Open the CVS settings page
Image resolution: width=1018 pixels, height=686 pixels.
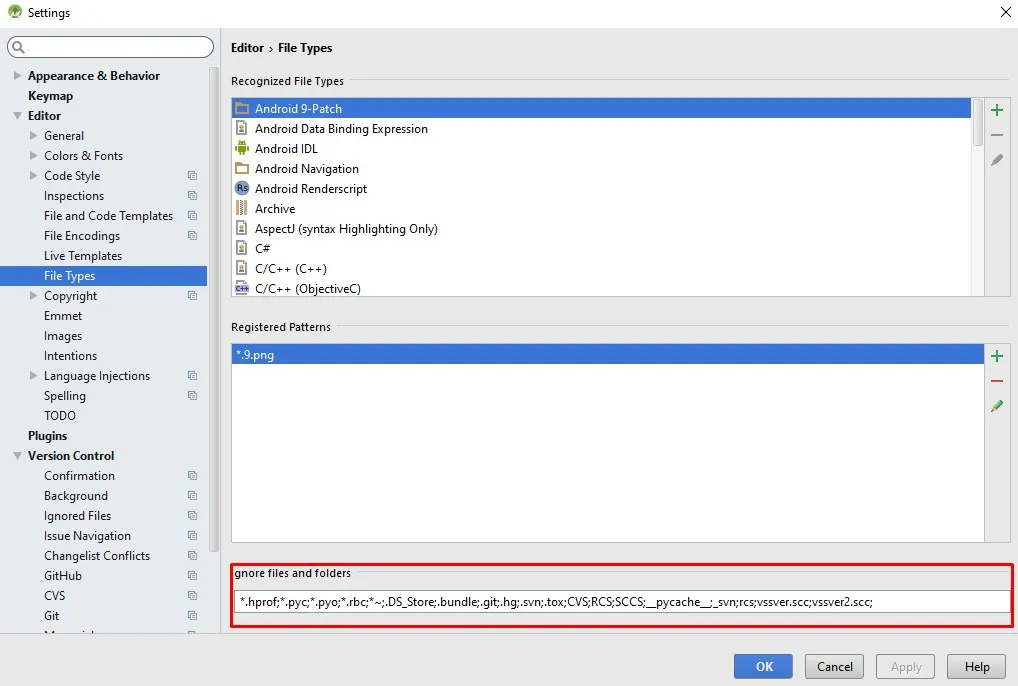(x=55, y=595)
